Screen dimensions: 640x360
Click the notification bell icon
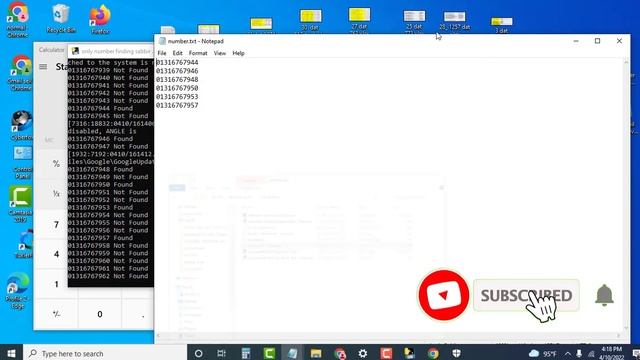[604, 295]
